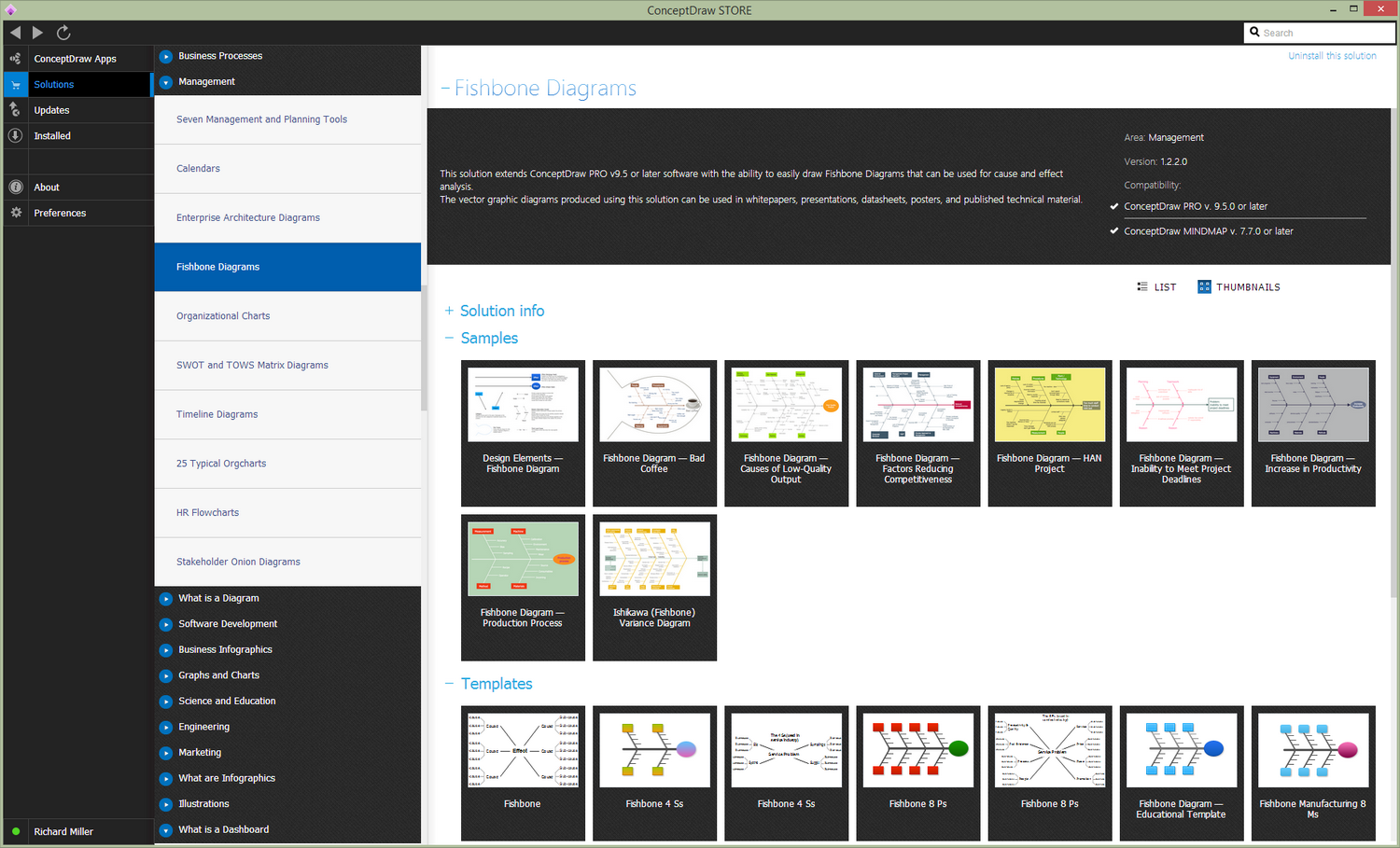Open Timeline Diagrams solution
Viewport: 1400px width, 848px height.
287,414
